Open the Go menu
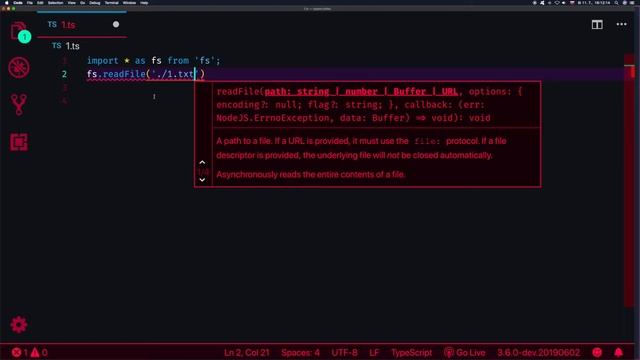The width and height of the screenshot is (640, 360). coord(82,3)
